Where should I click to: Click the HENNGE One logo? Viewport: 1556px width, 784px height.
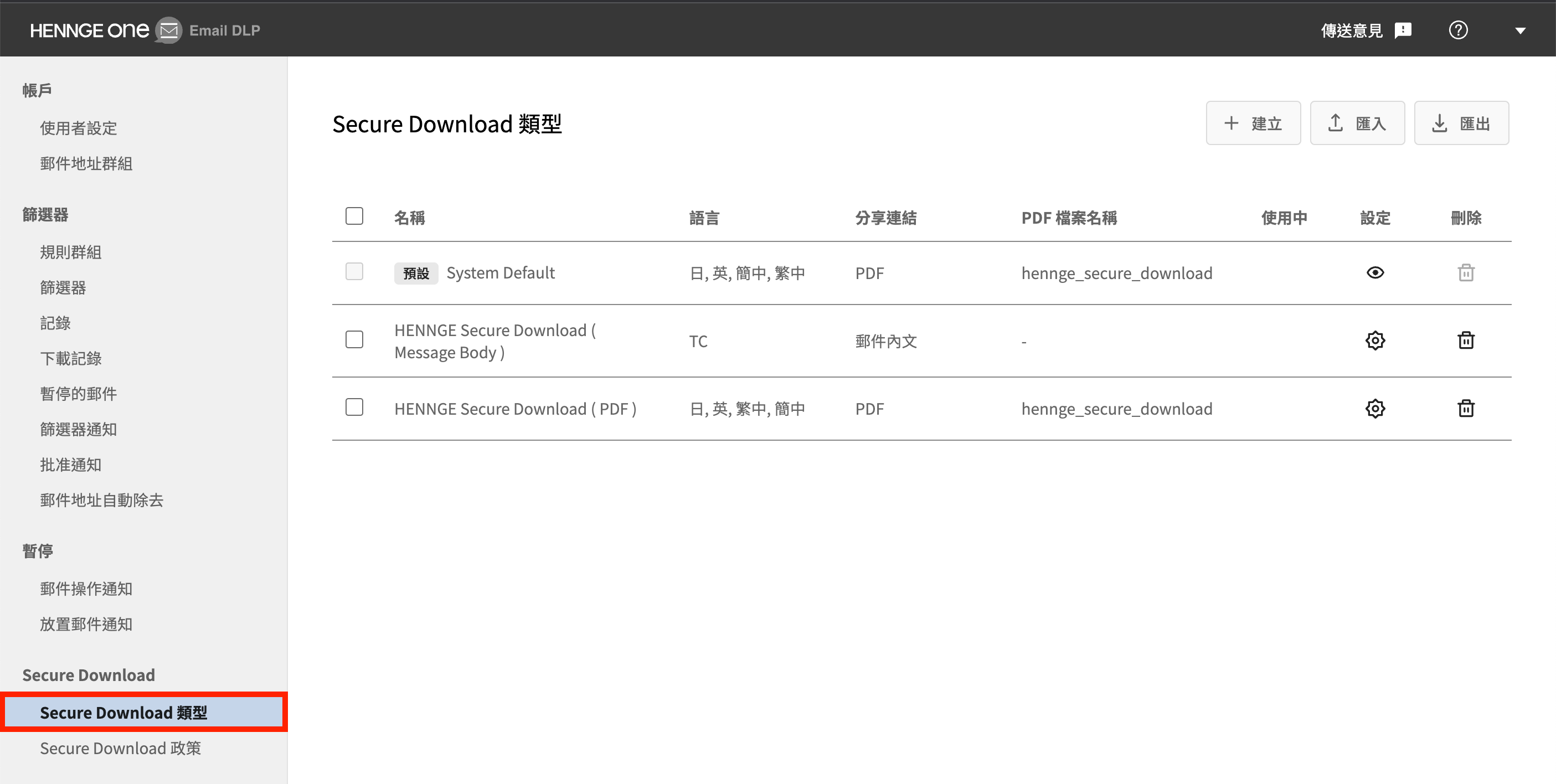(89, 30)
